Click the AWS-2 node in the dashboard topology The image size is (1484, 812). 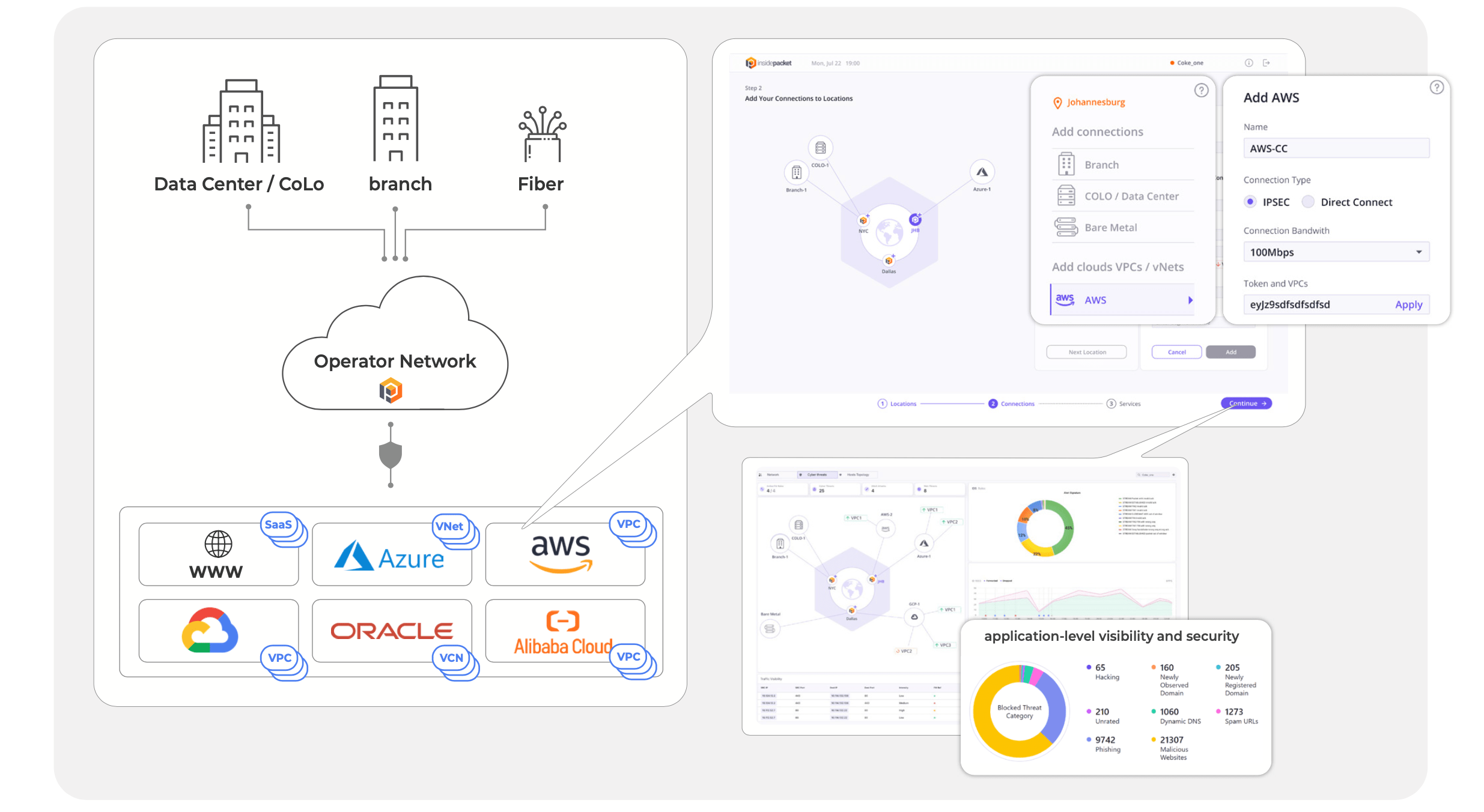[x=886, y=529]
